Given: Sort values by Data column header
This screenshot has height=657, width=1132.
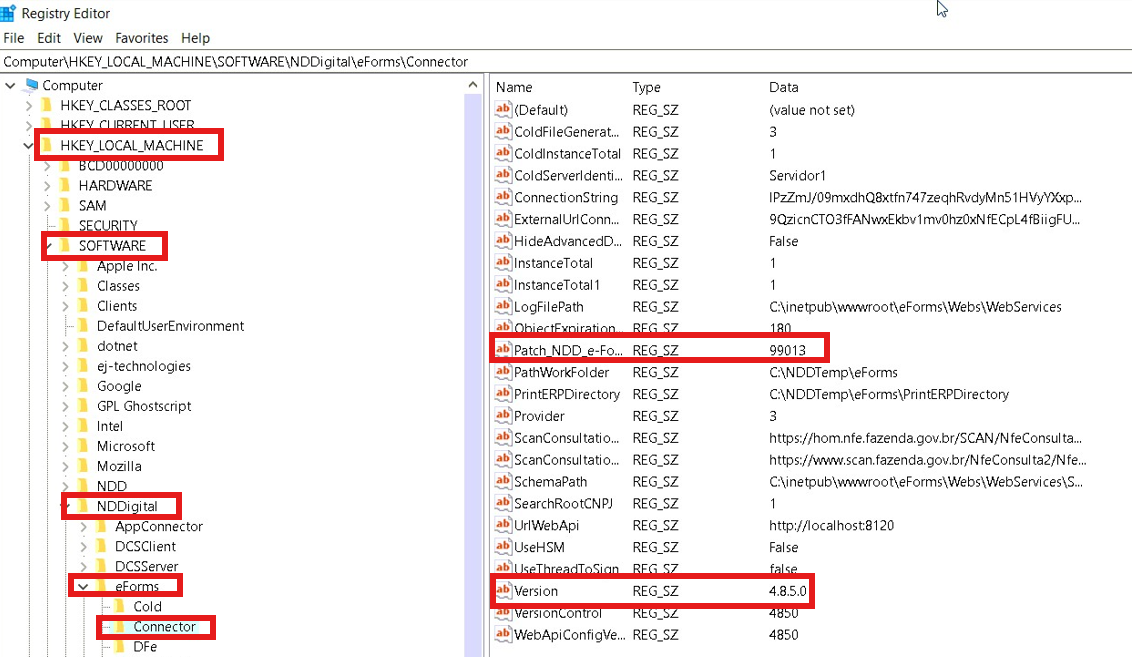Looking at the screenshot, I should [x=783, y=87].
